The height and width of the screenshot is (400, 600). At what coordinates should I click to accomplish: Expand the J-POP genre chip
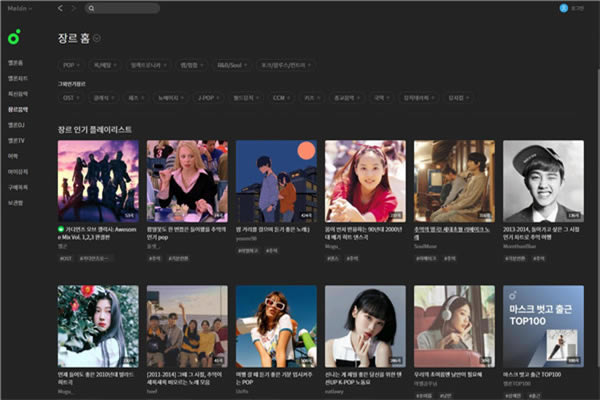pyautogui.click(x=207, y=98)
